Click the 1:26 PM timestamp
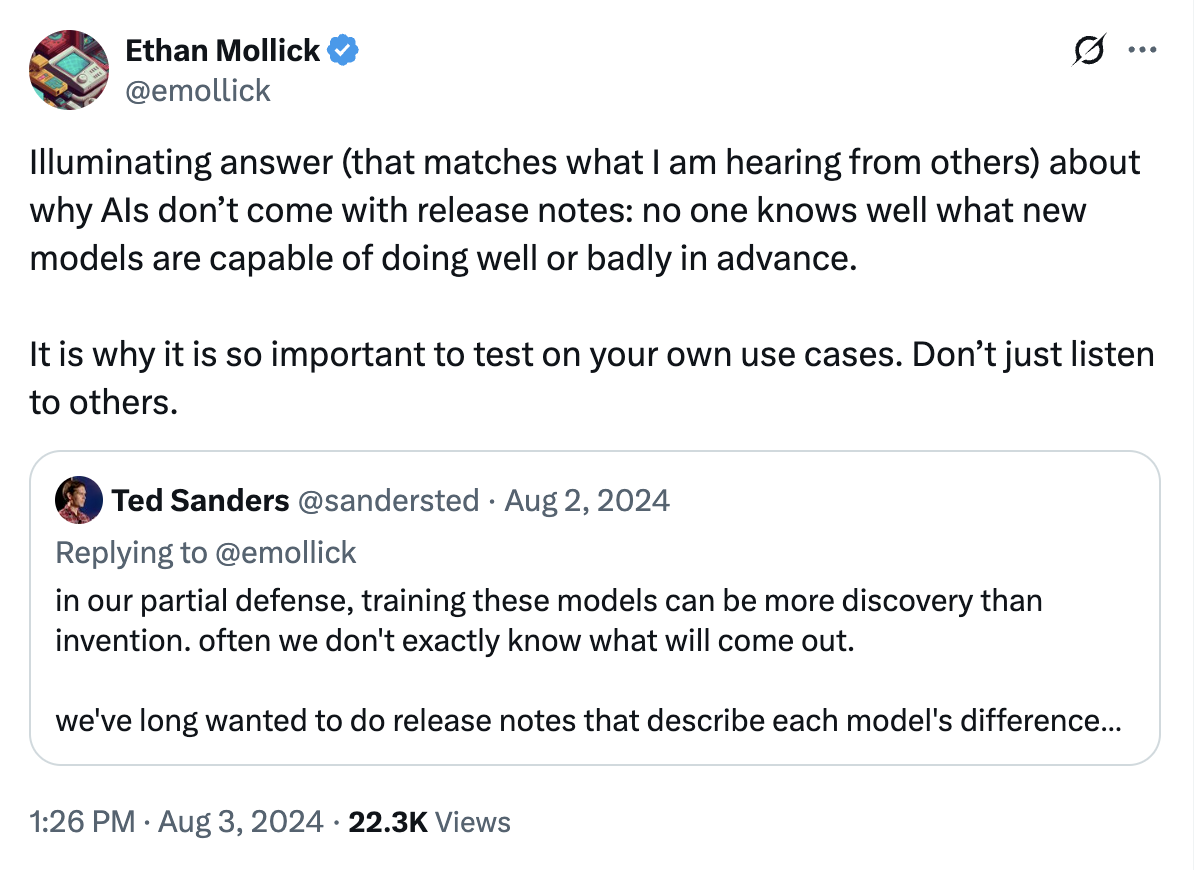The height and width of the screenshot is (870, 1194). (x=82, y=822)
